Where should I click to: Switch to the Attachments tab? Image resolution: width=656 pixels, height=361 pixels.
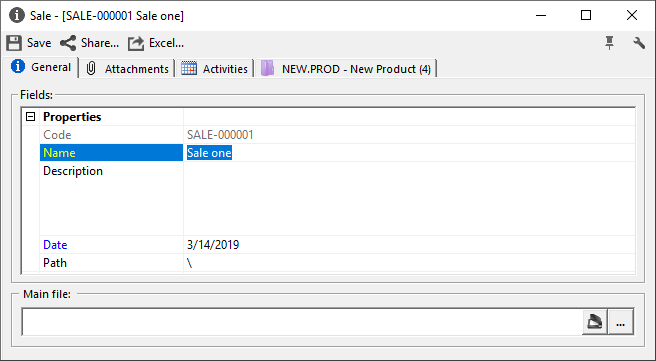[127, 69]
